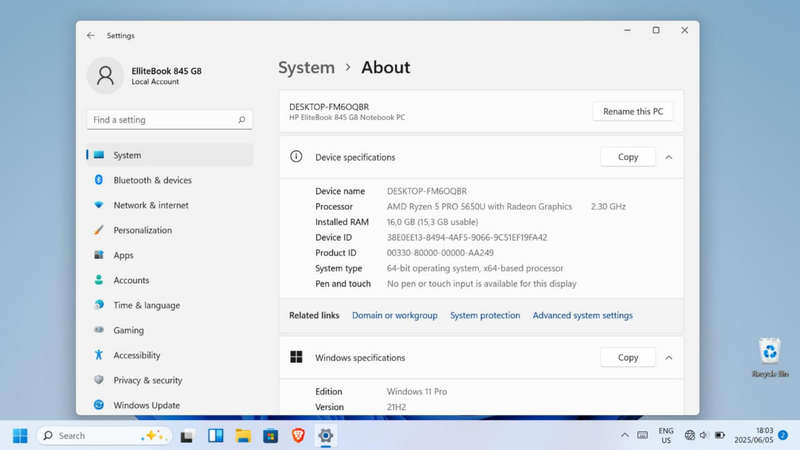Open Privacy & security settings
This screenshot has height=450, width=800.
click(x=169, y=380)
